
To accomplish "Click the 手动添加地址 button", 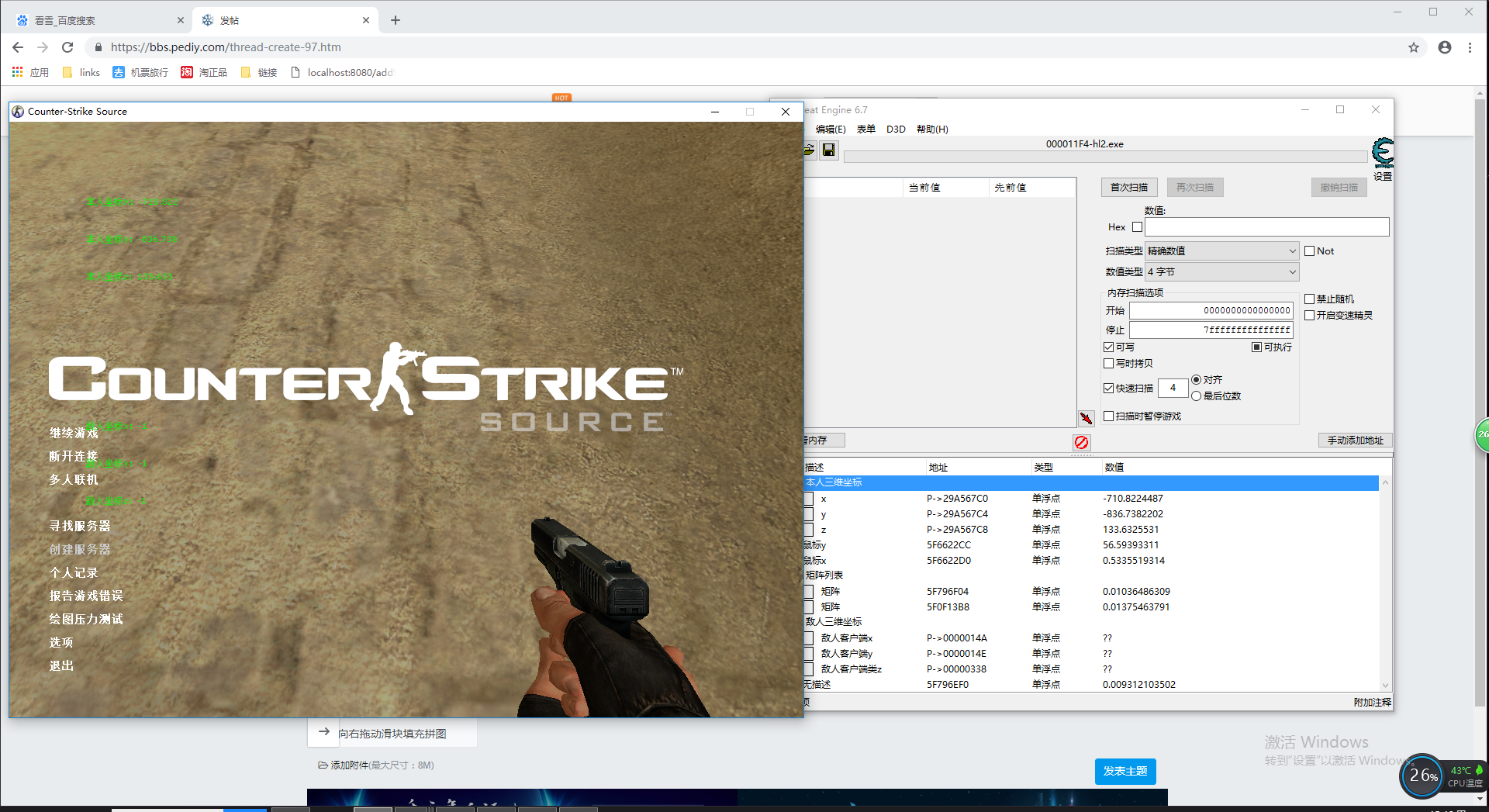I will 1355,441.
